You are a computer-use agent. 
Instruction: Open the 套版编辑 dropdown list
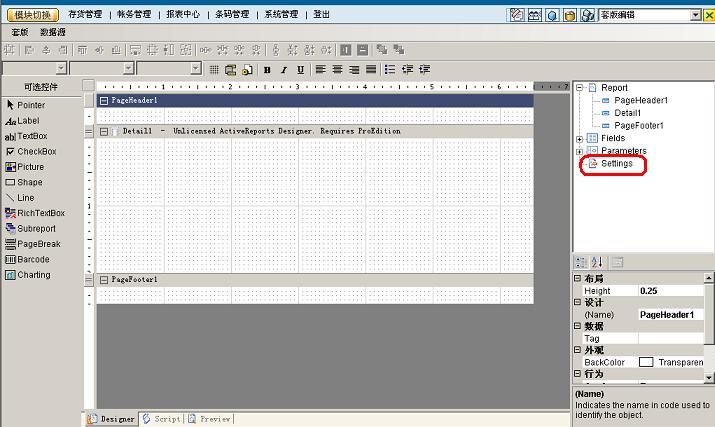pyautogui.click(x=695, y=15)
